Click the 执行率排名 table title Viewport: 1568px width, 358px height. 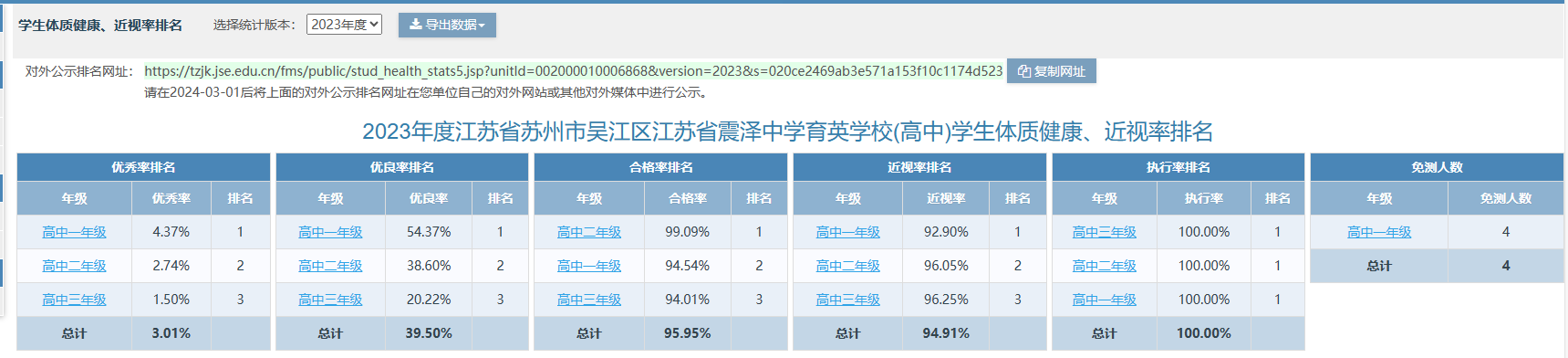coord(1179,167)
